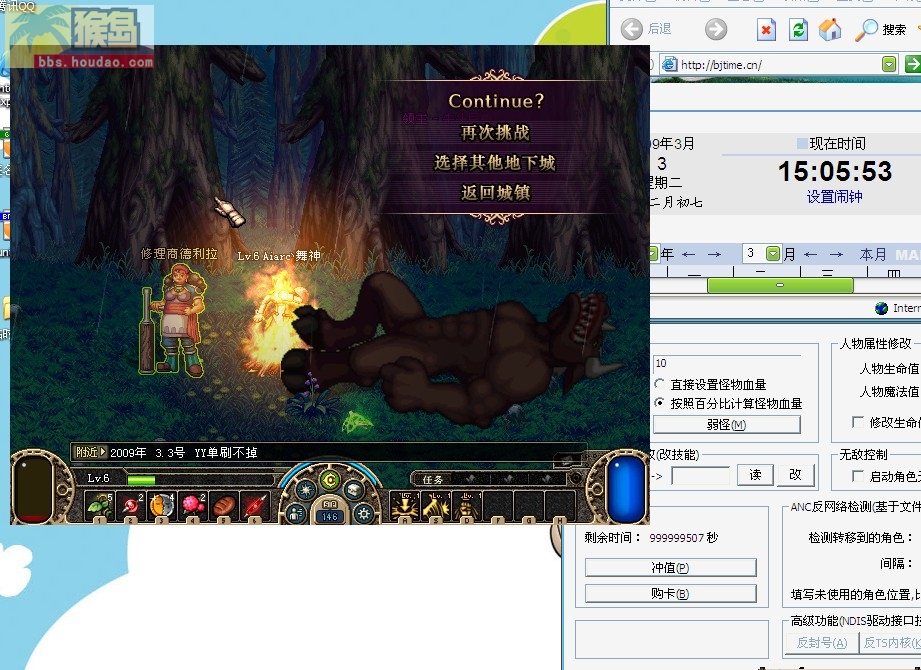Open the 任务 quest tracker tab
The height and width of the screenshot is (670, 921).
pyautogui.click(x=433, y=479)
